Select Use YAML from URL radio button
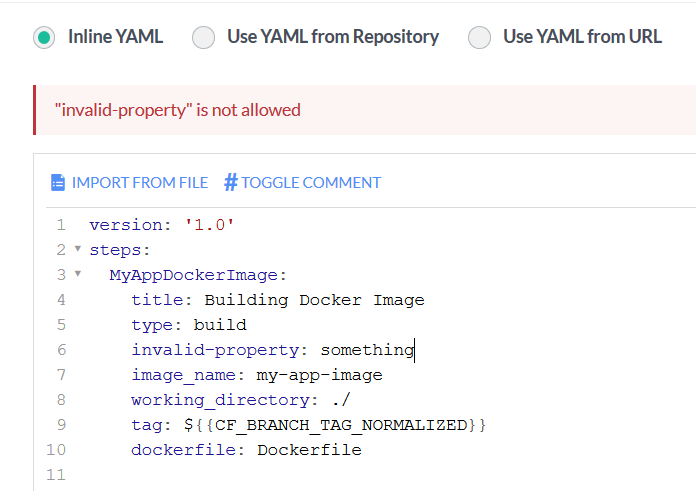 pos(479,38)
